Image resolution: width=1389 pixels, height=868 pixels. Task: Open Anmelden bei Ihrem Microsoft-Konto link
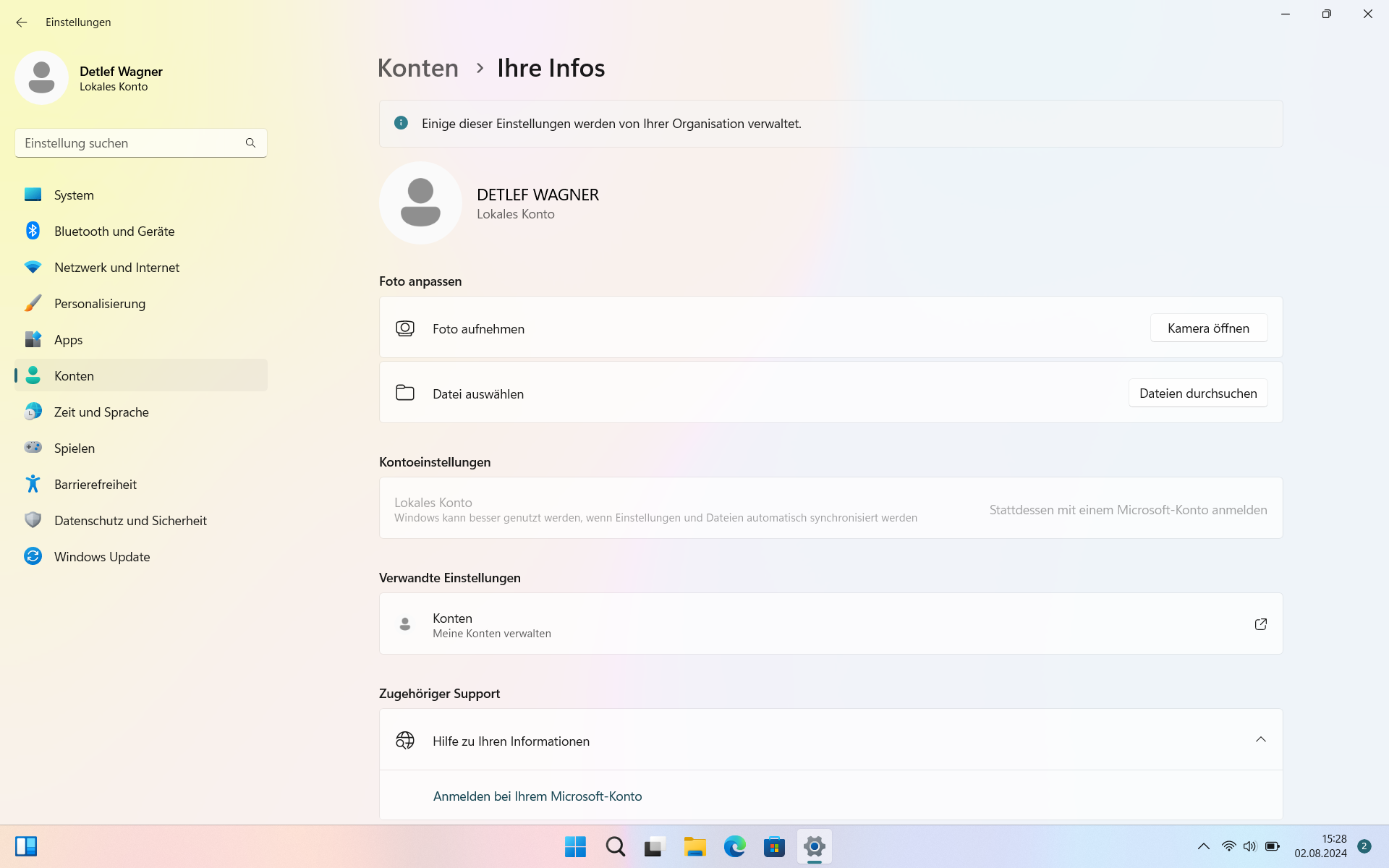click(537, 796)
